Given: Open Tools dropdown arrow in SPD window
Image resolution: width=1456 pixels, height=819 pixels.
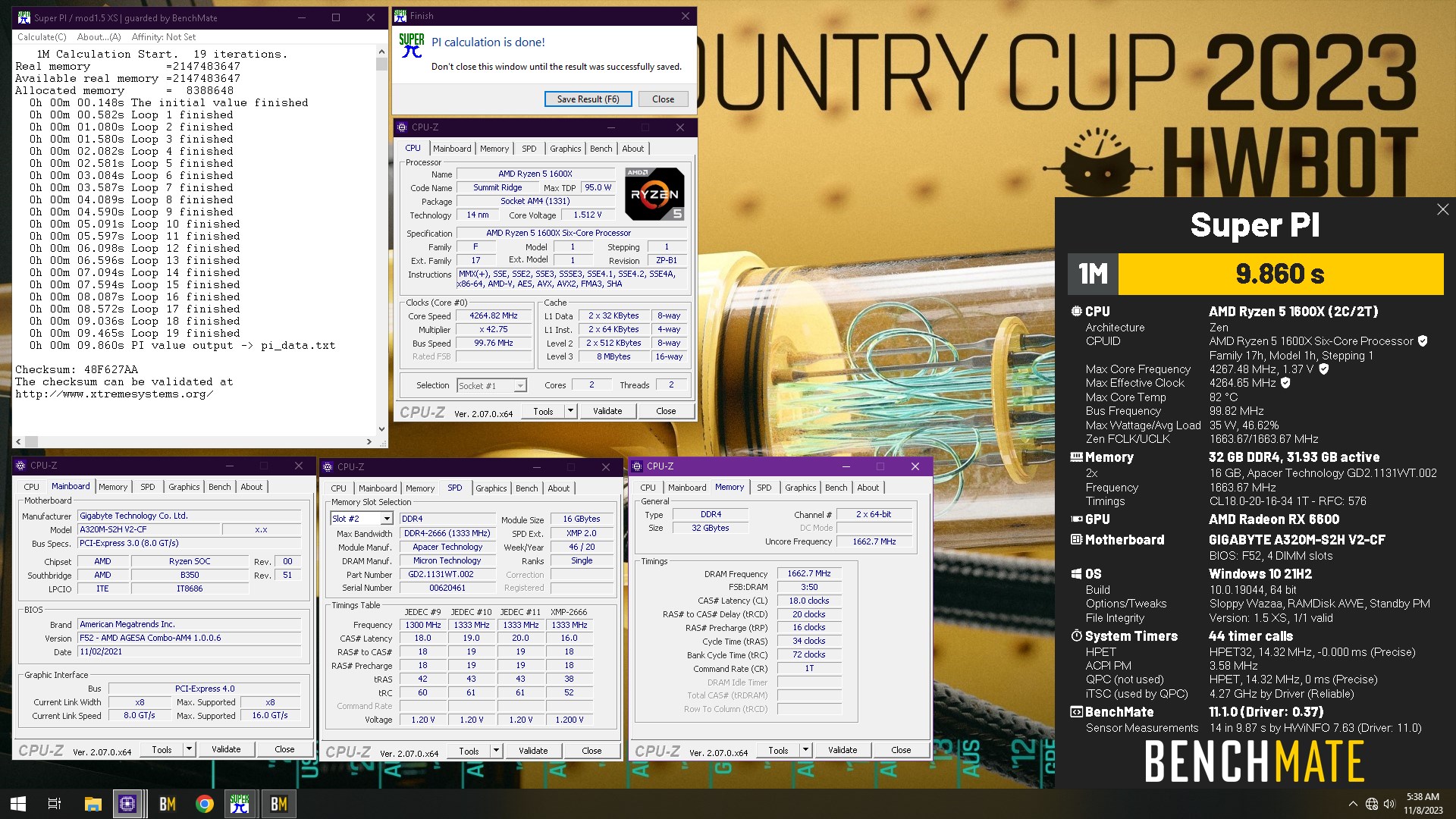Looking at the screenshot, I should [x=496, y=751].
